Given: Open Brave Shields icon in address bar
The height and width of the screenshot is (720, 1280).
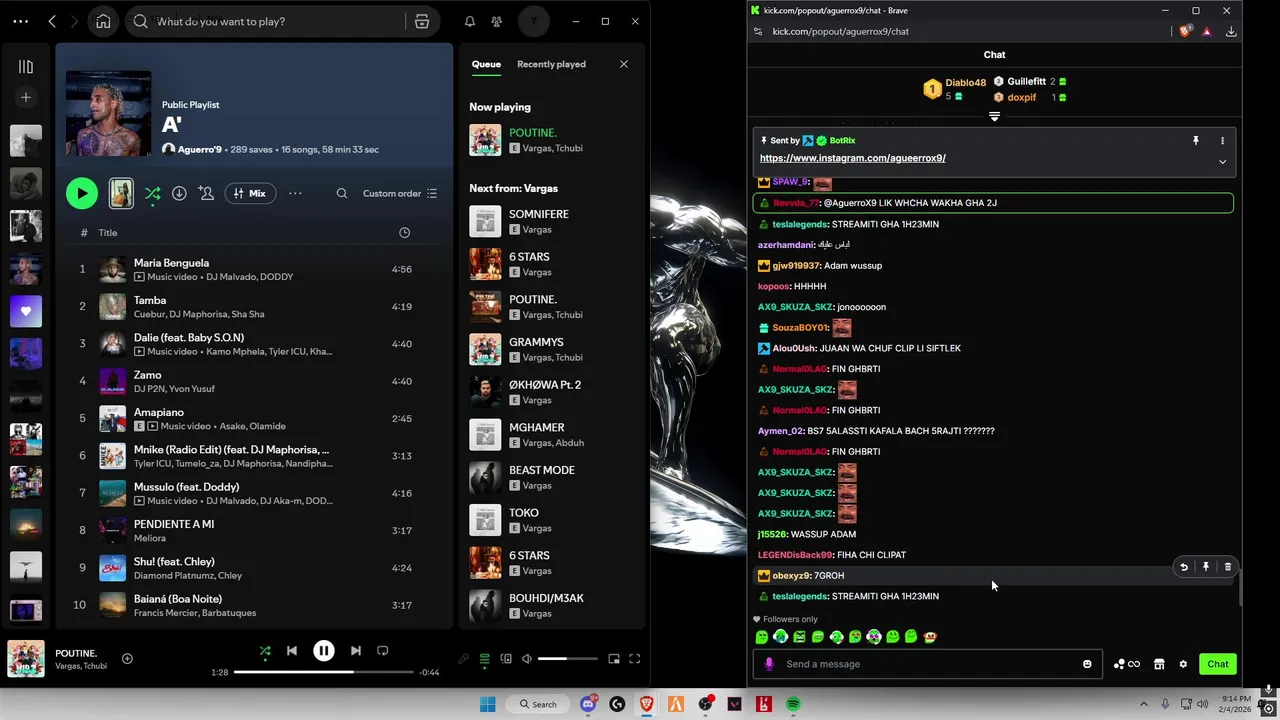Looking at the screenshot, I should (x=1185, y=31).
